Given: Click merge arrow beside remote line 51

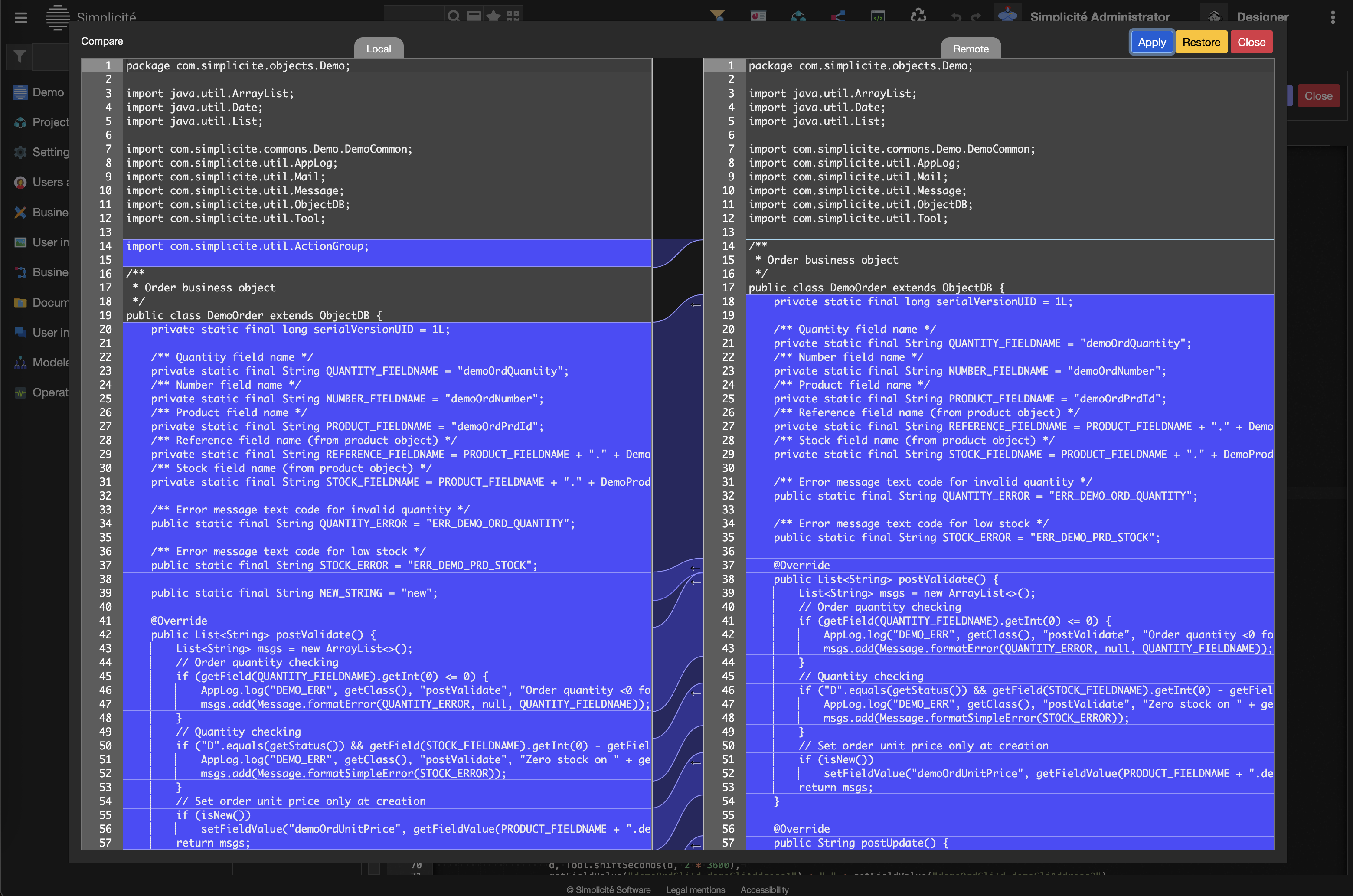Looking at the screenshot, I should coord(696,763).
